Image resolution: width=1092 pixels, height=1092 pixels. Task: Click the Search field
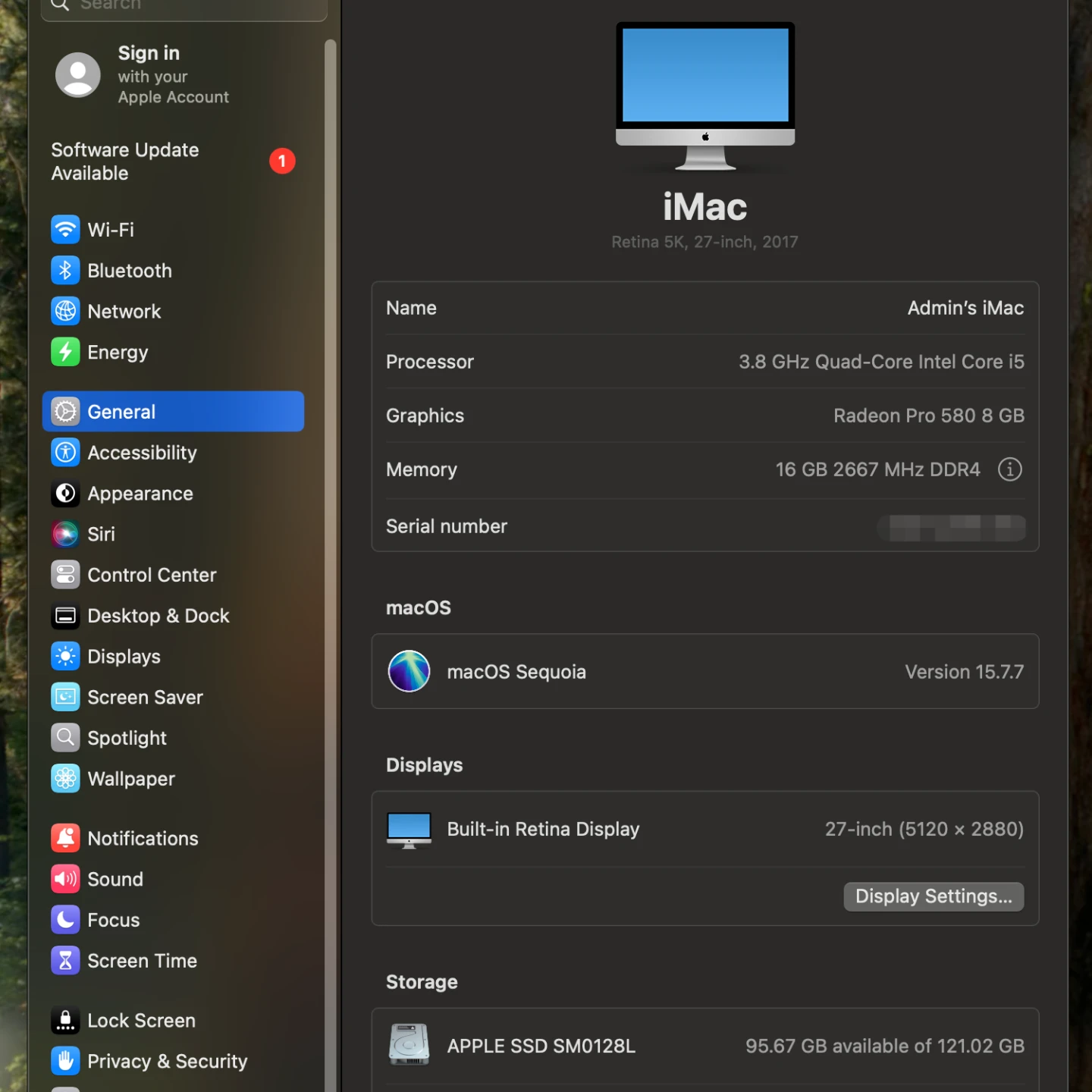(x=184, y=6)
